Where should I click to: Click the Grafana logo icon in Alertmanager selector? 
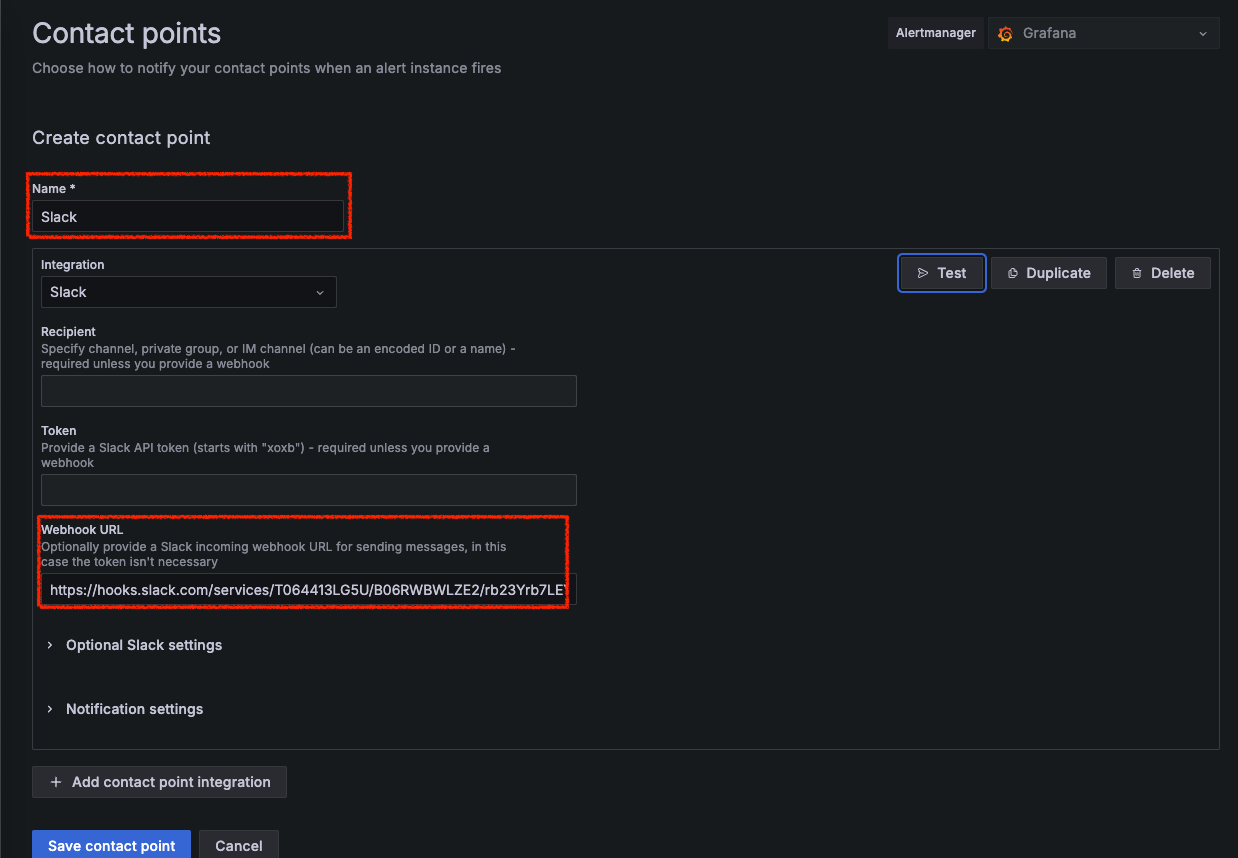click(1006, 33)
